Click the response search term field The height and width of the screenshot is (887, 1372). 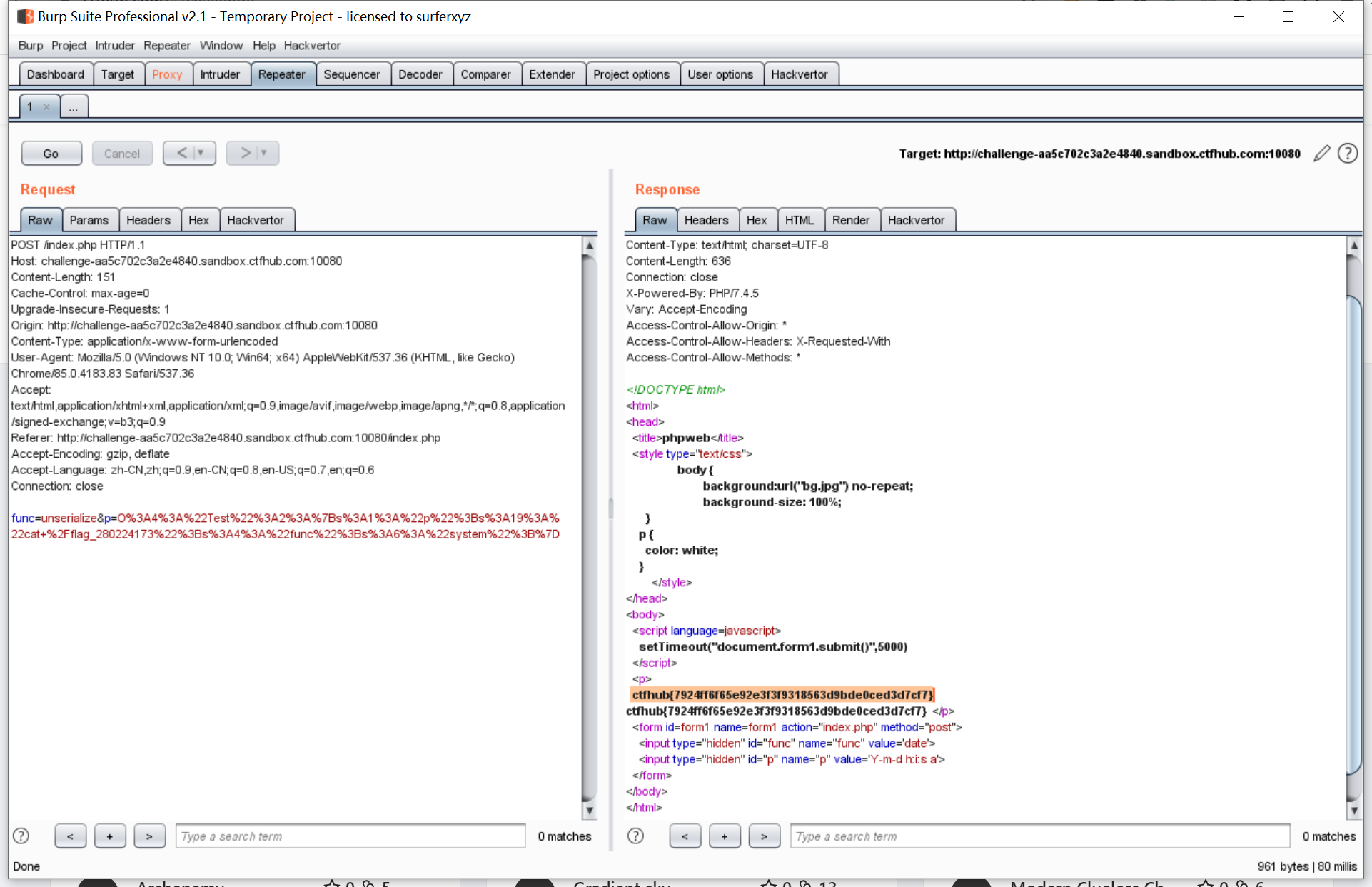click(x=1040, y=836)
